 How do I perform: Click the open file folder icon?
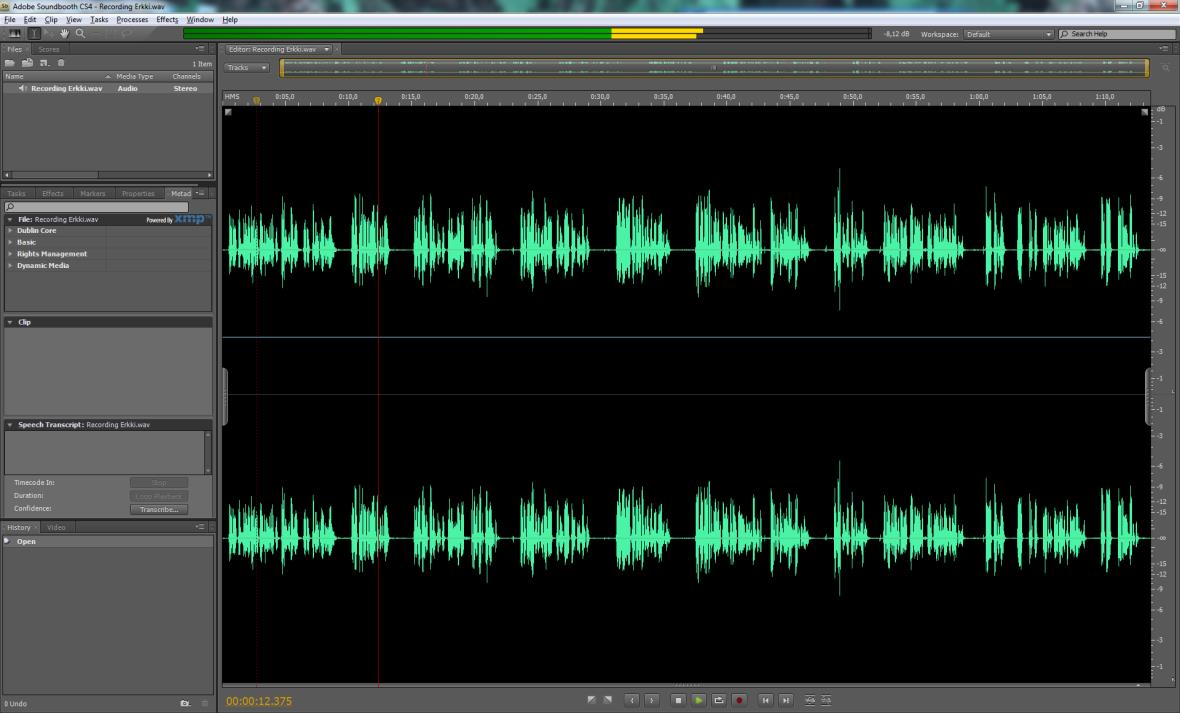tap(10, 63)
